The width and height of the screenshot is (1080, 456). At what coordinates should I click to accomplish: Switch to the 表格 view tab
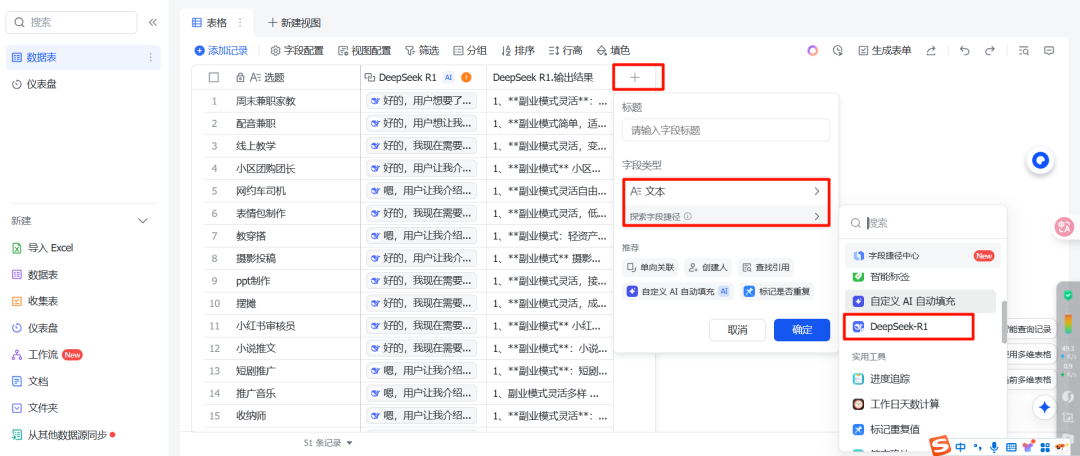(x=211, y=23)
